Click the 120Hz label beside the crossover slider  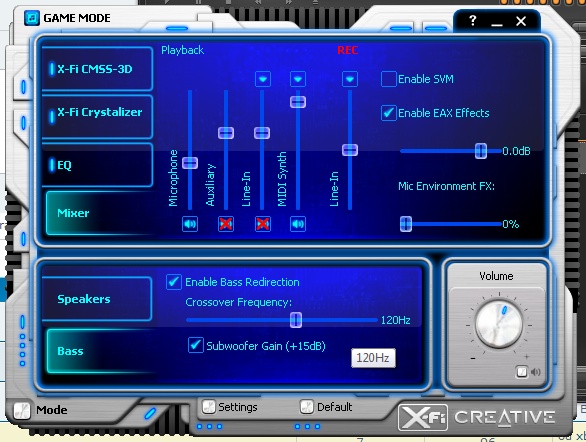(395, 320)
